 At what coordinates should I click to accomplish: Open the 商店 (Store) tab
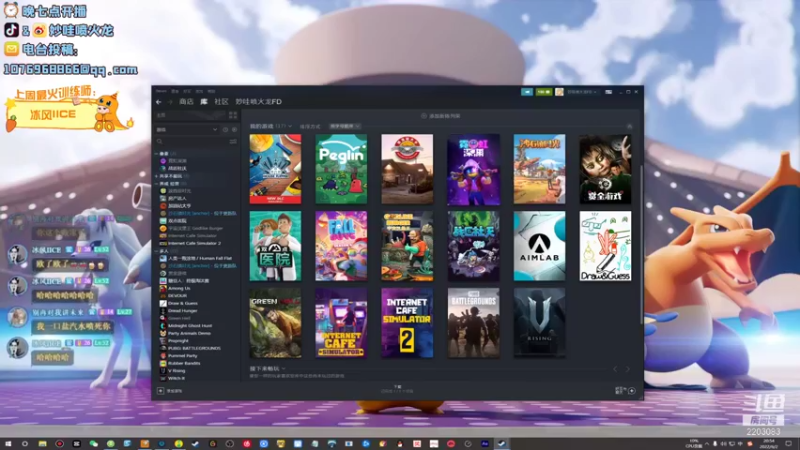pos(186,102)
